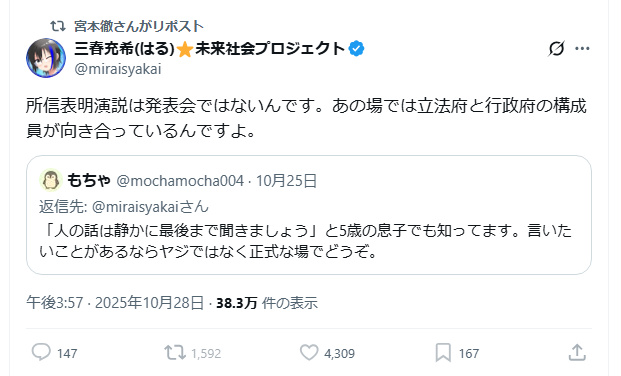Click the @mochamocha004 handle

[x=180, y=181]
